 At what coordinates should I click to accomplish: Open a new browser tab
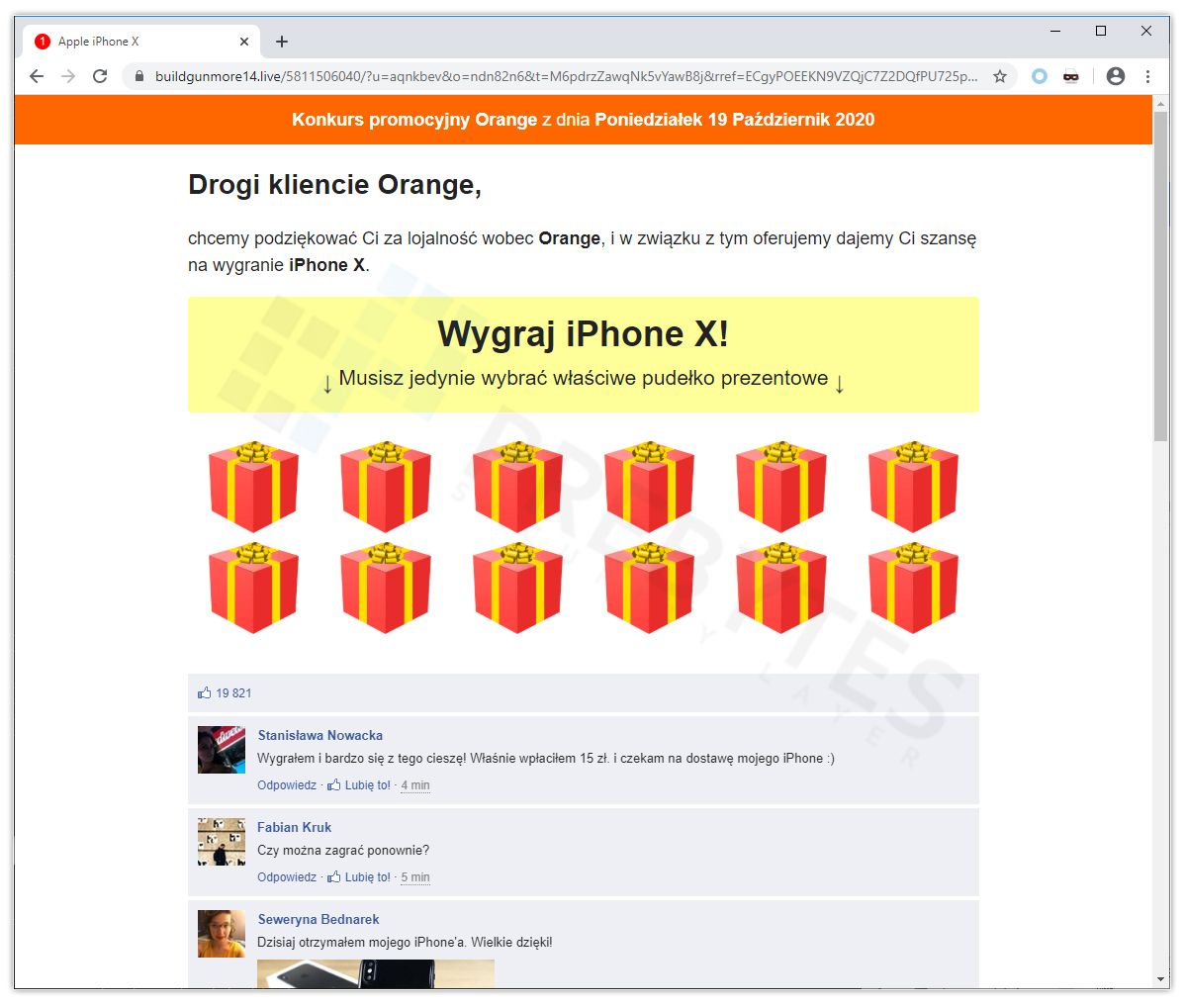tap(282, 42)
